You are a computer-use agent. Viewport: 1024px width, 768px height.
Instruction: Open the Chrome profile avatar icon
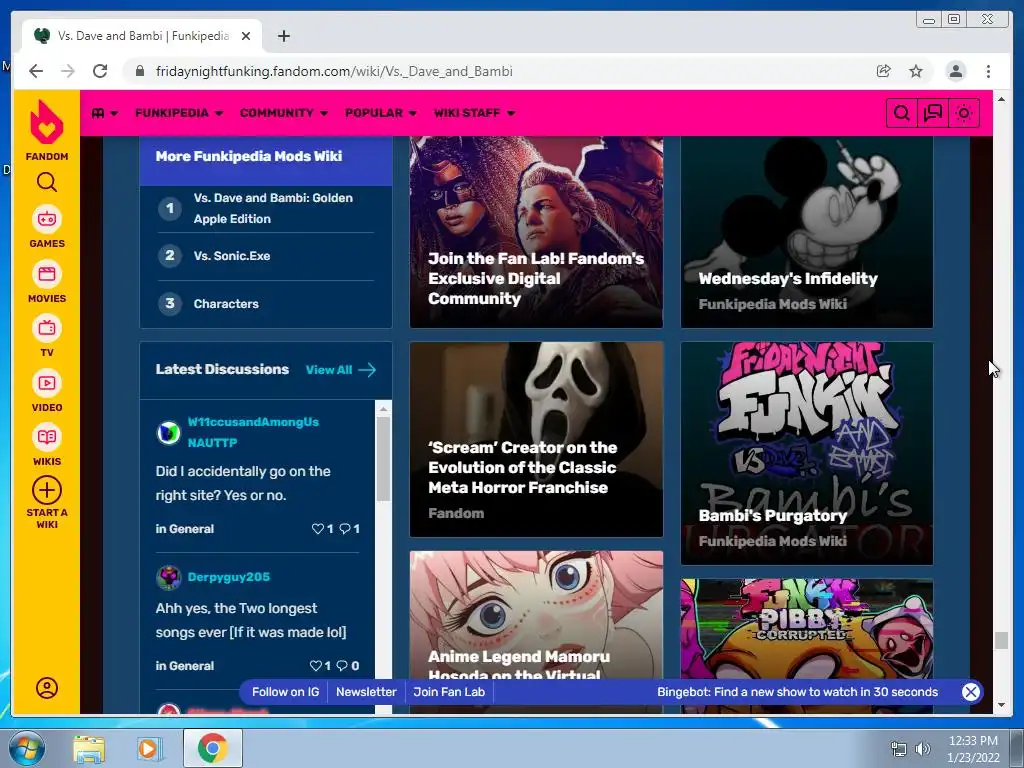coord(955,71)
